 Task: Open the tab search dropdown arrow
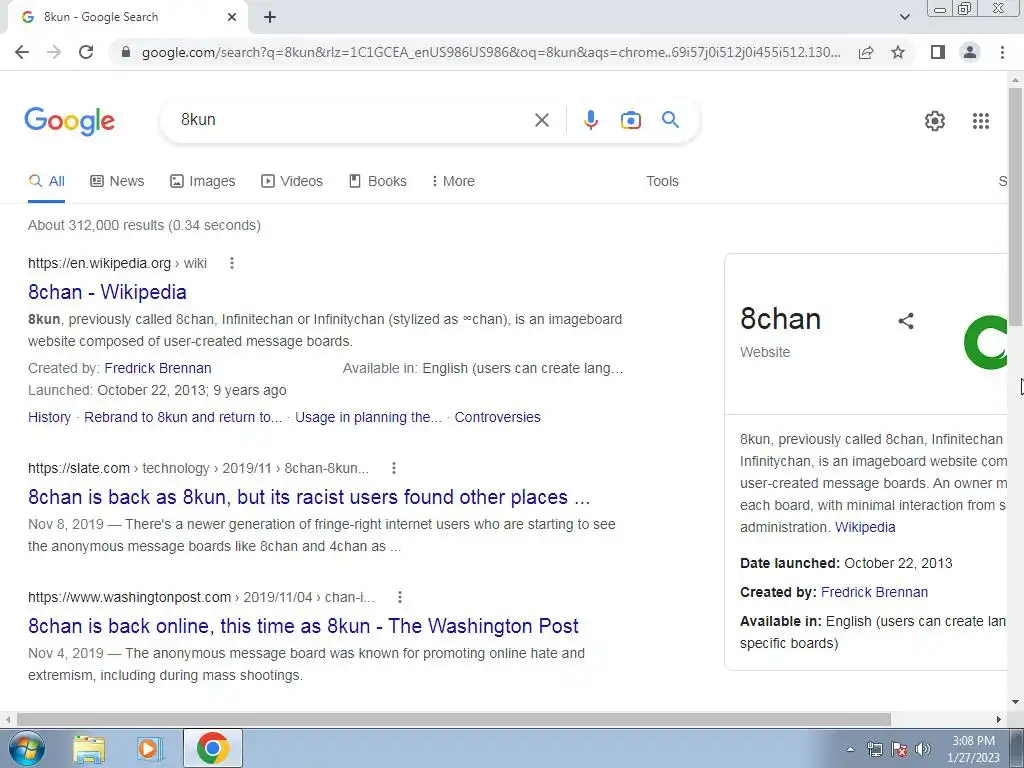click(904, 17)
